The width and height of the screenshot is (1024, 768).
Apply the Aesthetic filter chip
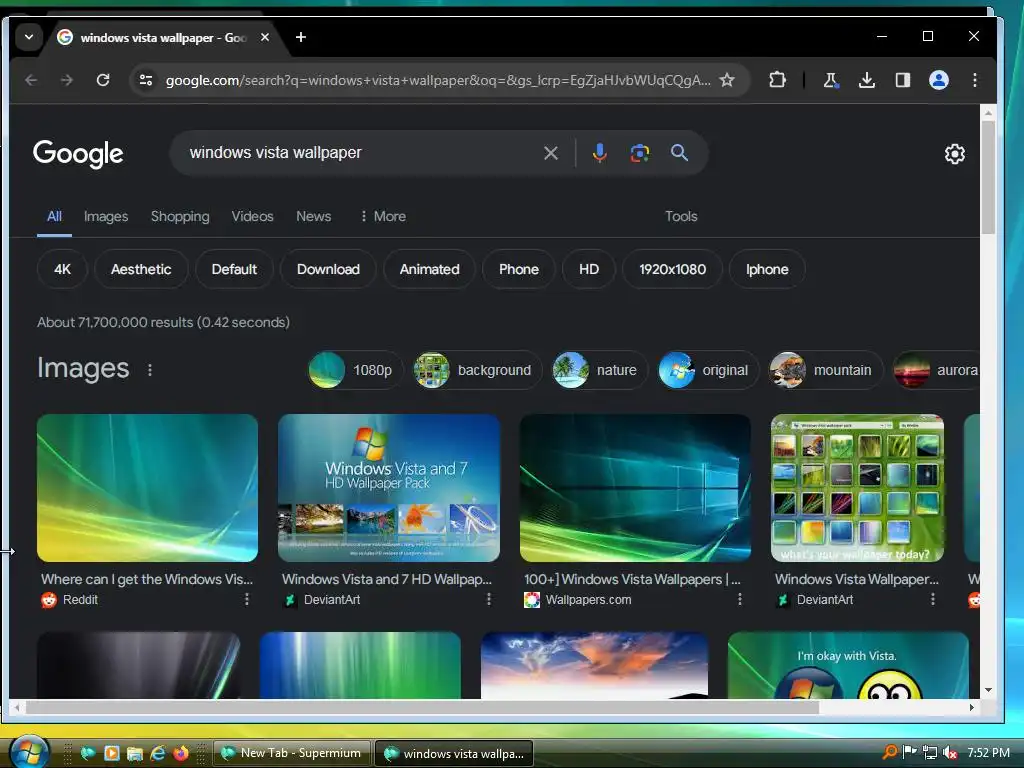pyautogui.click(x=141, y=269)
